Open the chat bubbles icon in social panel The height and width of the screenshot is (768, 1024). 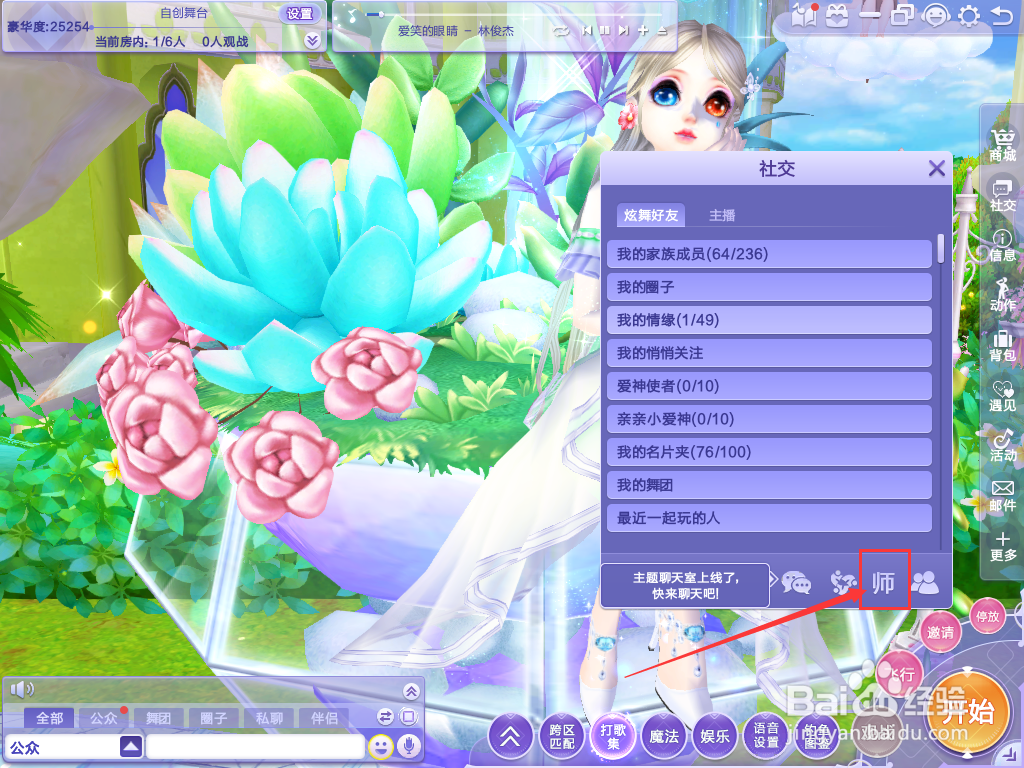pos(796,582)
